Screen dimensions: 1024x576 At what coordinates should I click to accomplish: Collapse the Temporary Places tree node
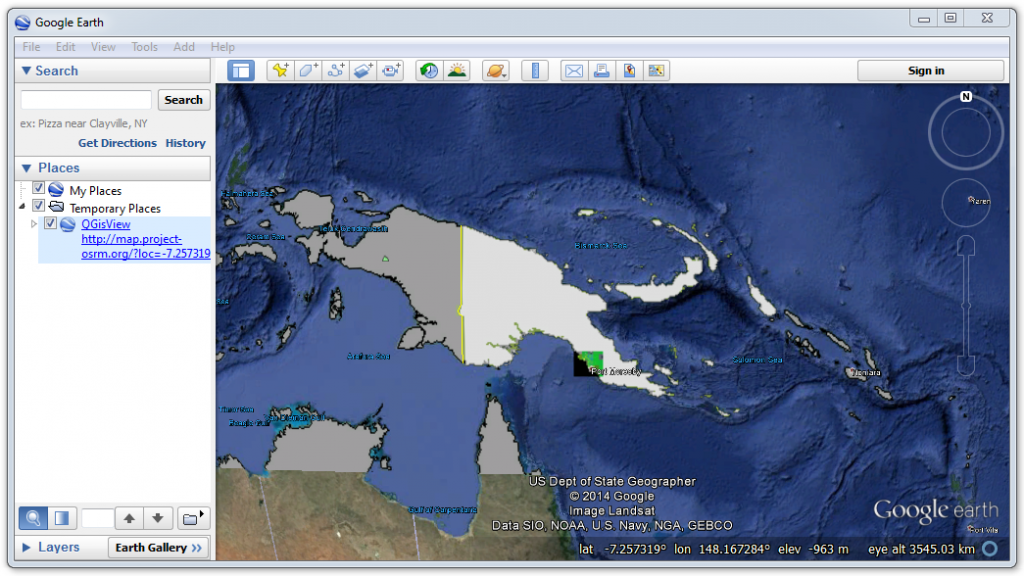tap(22, 206)
